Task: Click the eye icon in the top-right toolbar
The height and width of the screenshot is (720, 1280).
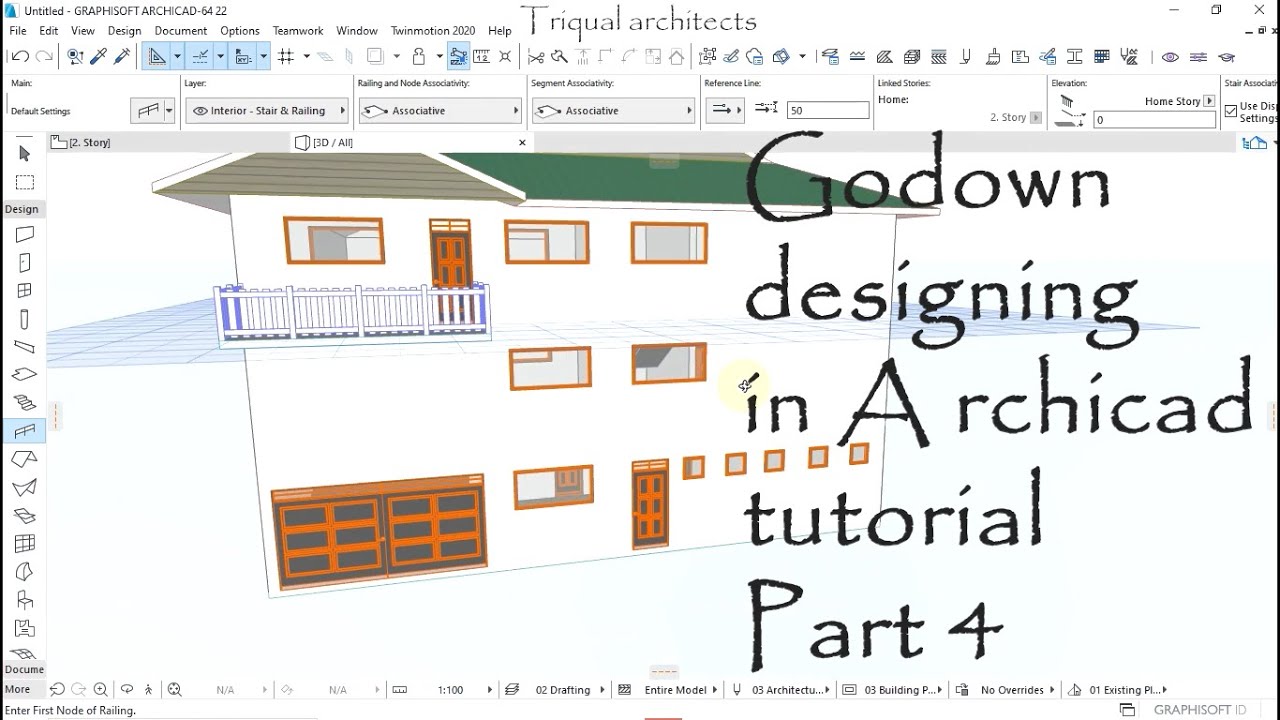Action: coord(1170,57)
